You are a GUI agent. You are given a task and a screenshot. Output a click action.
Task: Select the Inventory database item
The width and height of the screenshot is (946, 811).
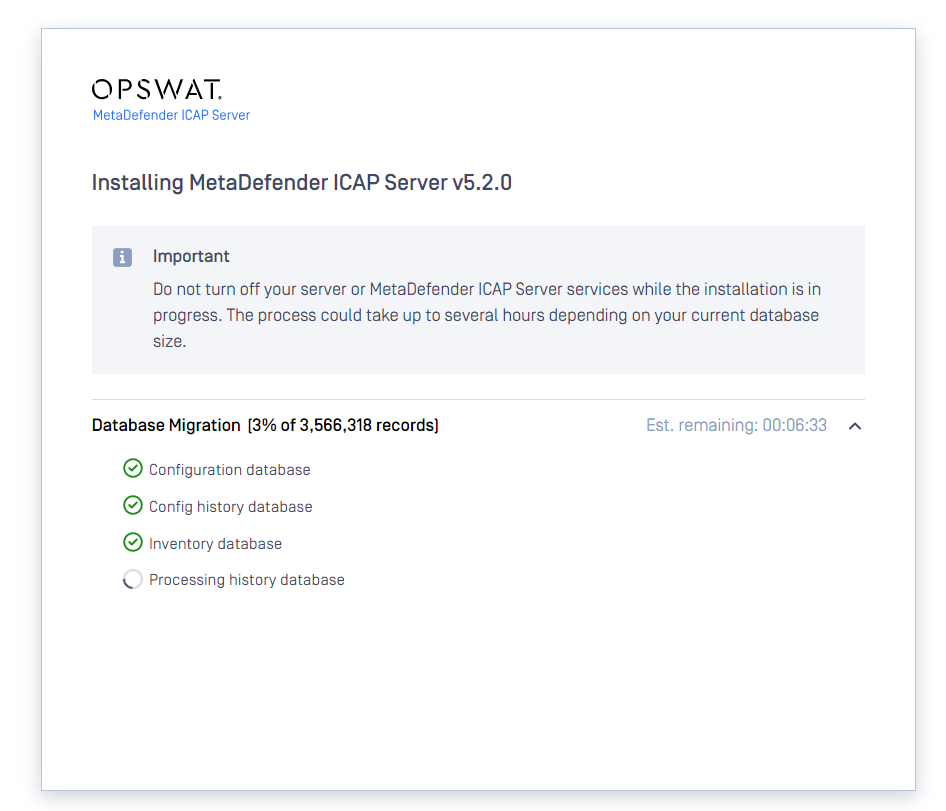click(215, 544)
